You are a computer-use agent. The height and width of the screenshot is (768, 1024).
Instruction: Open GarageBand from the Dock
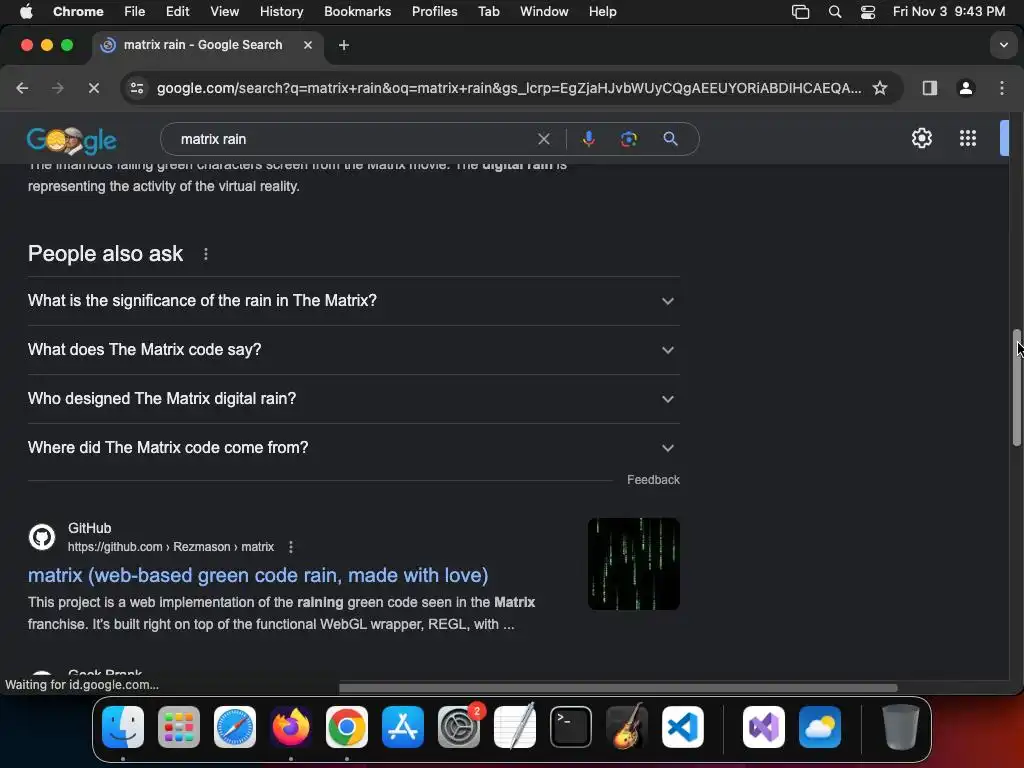[627, 727]
